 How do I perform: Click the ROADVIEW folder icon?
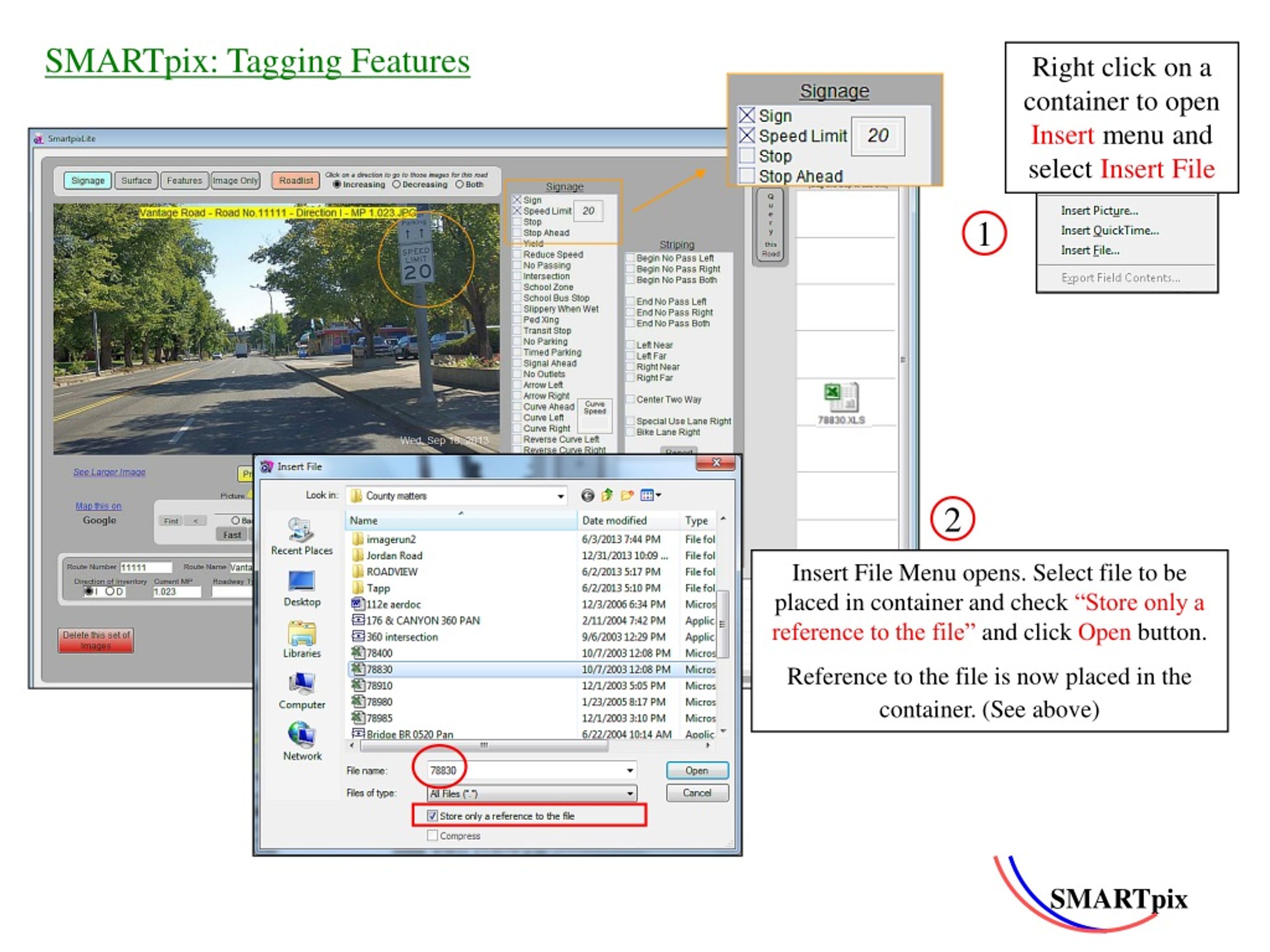point(358,572)
